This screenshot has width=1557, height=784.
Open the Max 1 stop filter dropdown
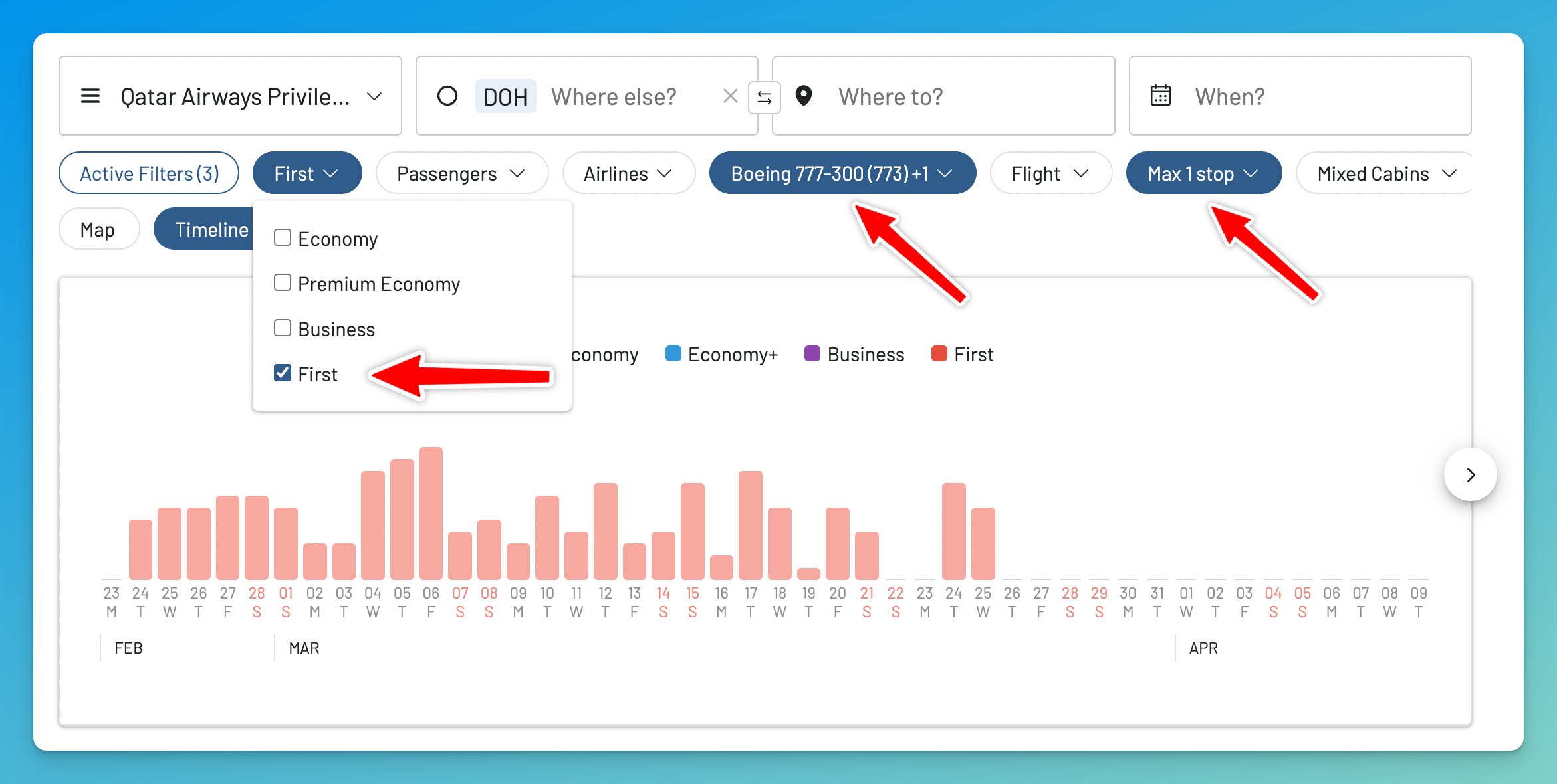click(x=1203, y=173)
